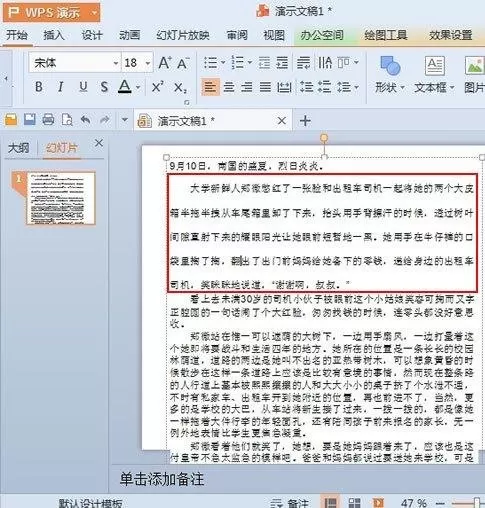Click the text direction icon

click(303, 63)
